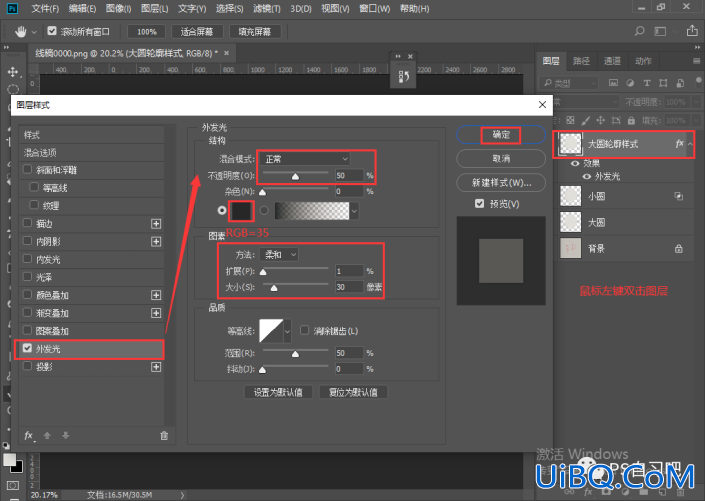
Task: Toggle 滚动所有窗口 checkbox
Action: tap(52, 31)
